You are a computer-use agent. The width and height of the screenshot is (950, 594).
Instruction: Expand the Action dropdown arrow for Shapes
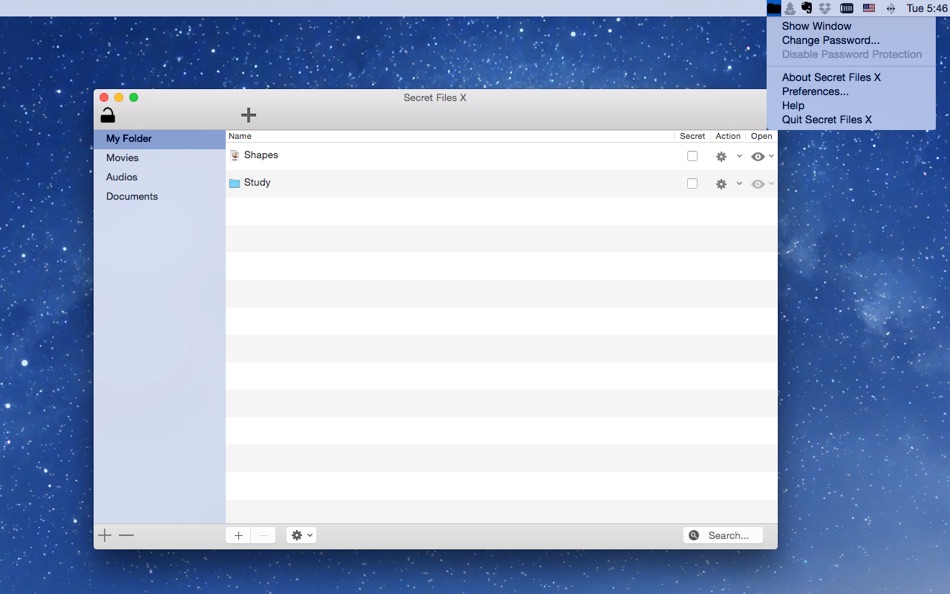click(x=739, y=156)
